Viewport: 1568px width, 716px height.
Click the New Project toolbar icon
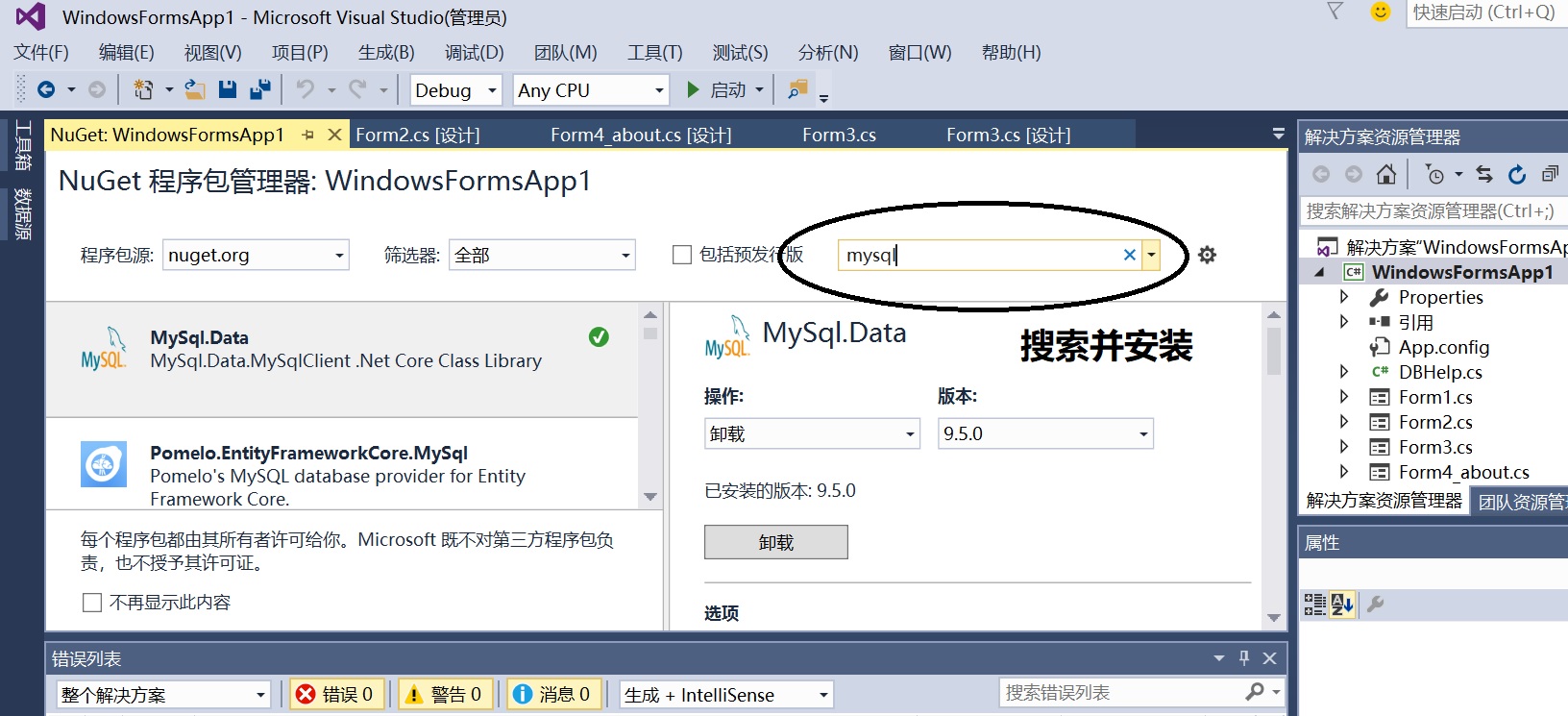[x=143, y=89]
